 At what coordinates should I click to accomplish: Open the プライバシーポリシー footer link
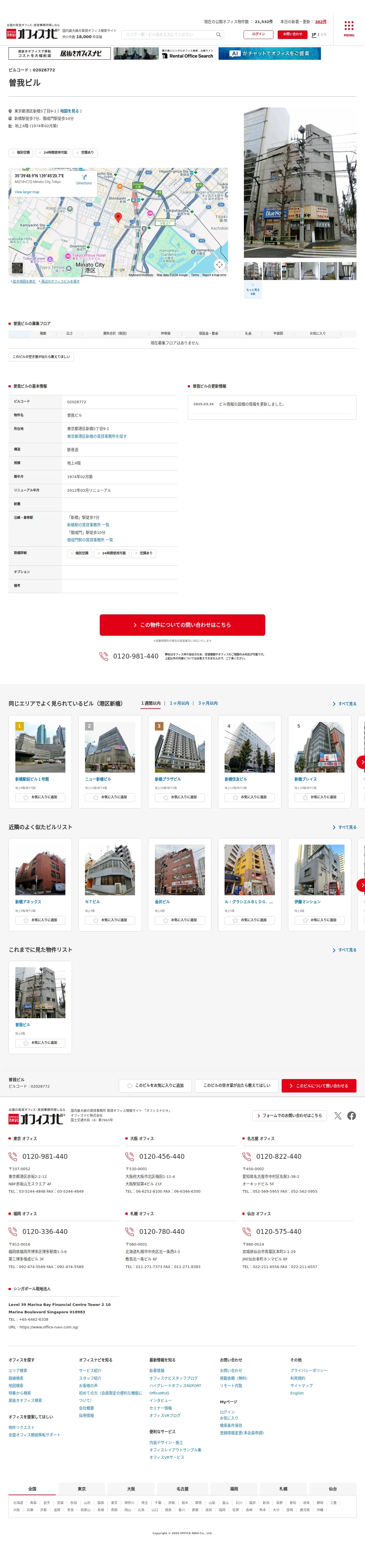[x=309, y=1371]
